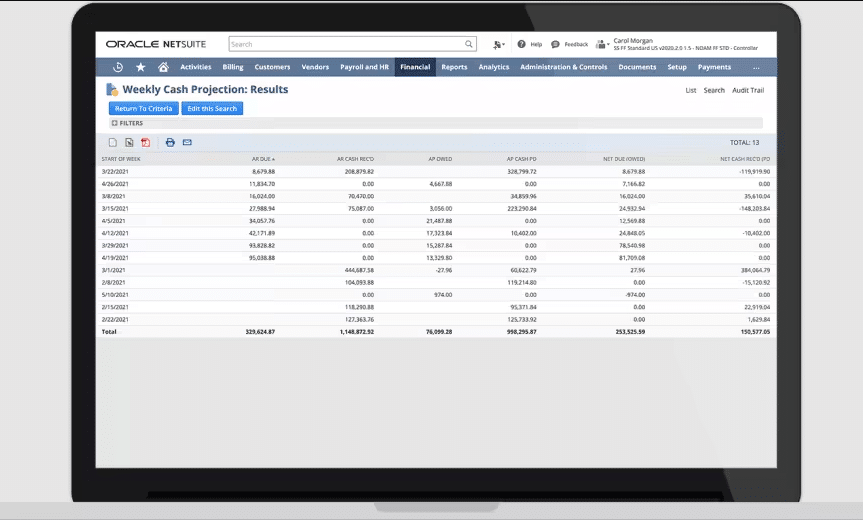Open the Create New dropdown icon
863x520 pixels.
(x=498, y=44)
